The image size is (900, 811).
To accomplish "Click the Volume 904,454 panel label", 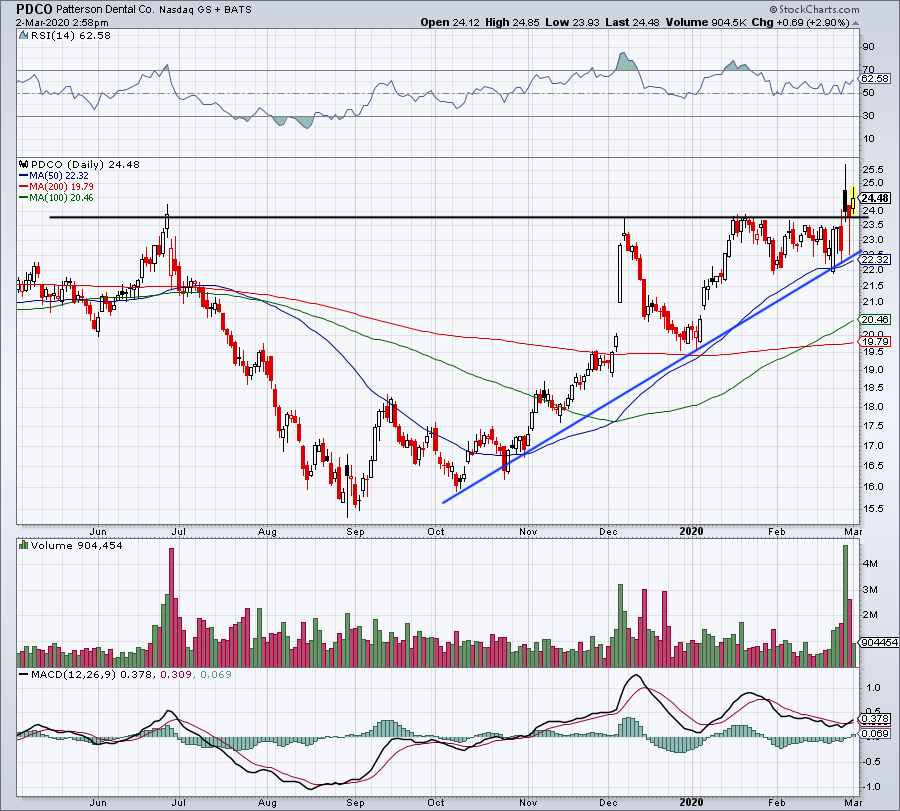I will pyautogui.click(x=76, y=545).
